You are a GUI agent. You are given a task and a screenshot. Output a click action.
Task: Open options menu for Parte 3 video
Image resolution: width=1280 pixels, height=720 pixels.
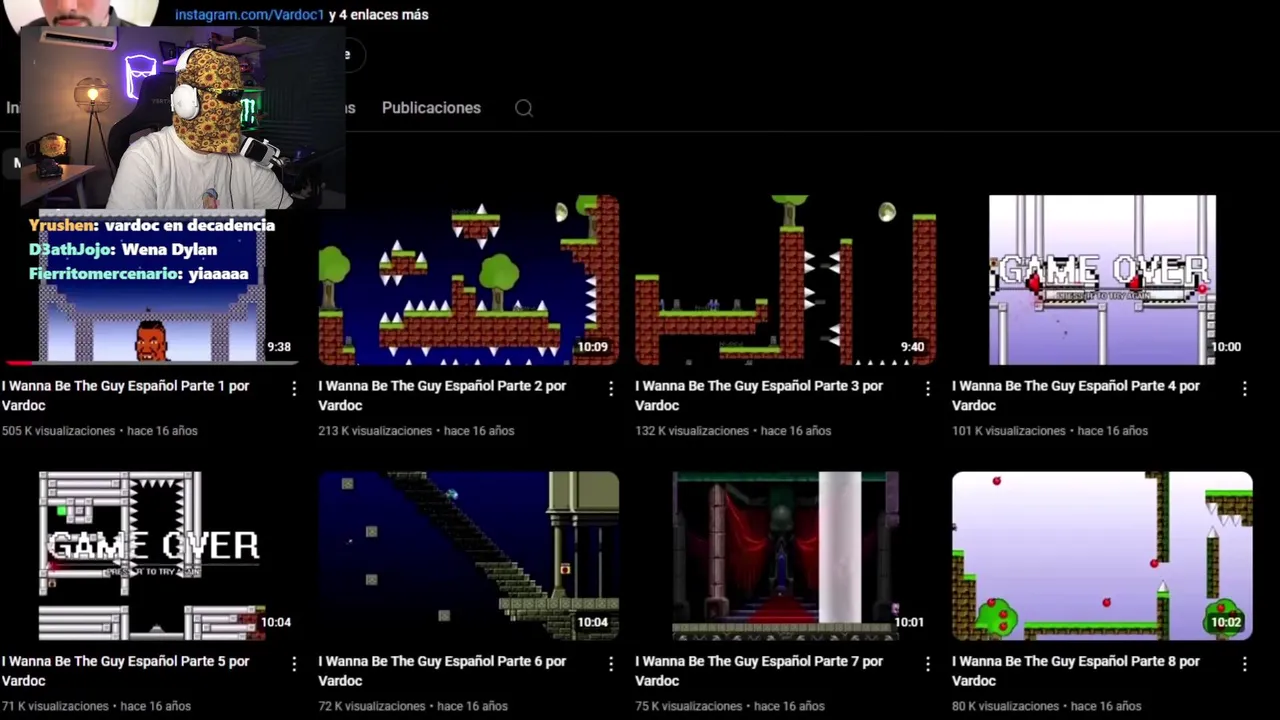coord(928,388)
